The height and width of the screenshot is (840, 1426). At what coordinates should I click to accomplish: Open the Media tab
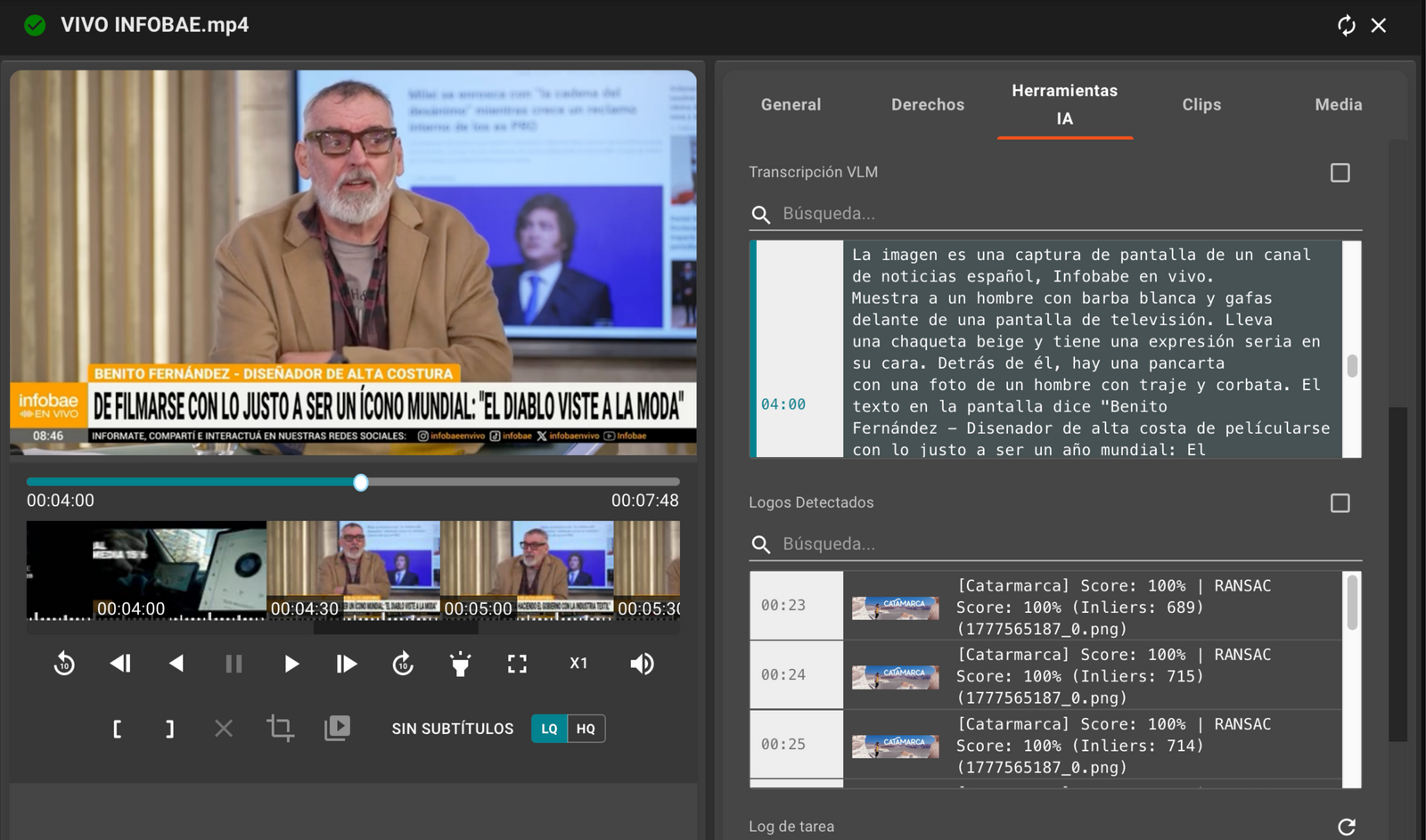click(1339, 104)
